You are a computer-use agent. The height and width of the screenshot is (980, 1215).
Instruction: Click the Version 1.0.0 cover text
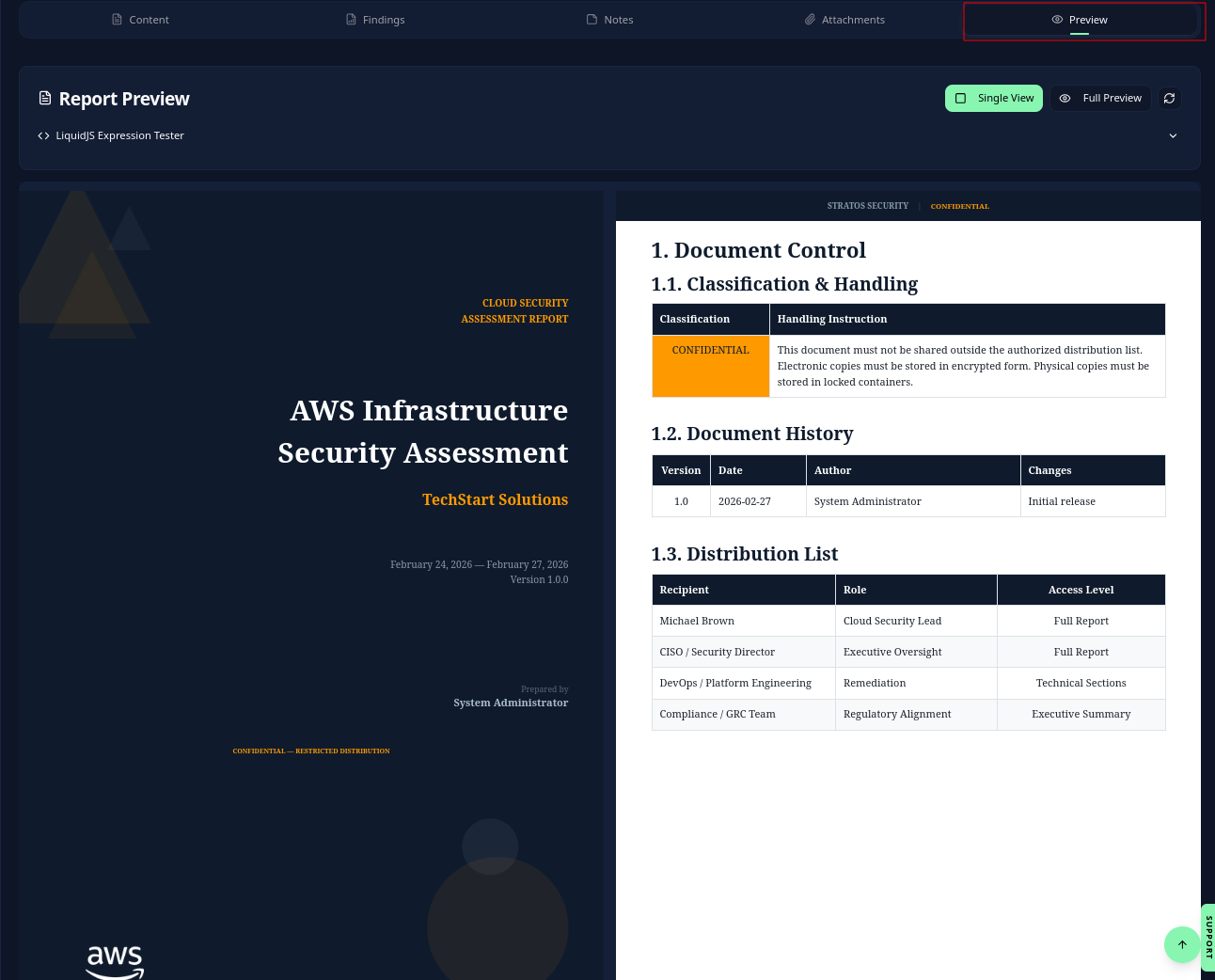(539, 579)
